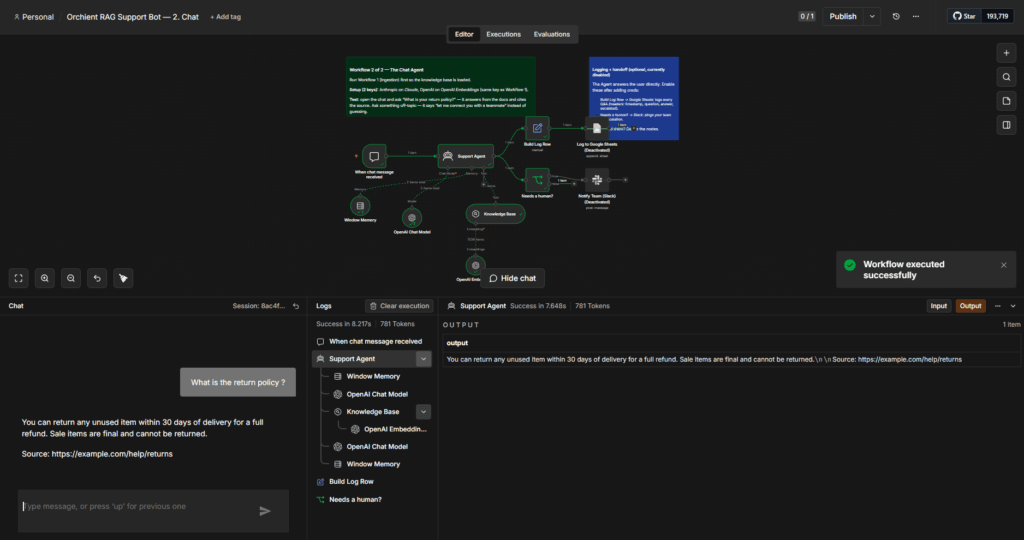The width and height of the screenshot is (1024, 540).
Task: Click the 193,719 star count
Action: pyautogui.click(x=997, y=16)
